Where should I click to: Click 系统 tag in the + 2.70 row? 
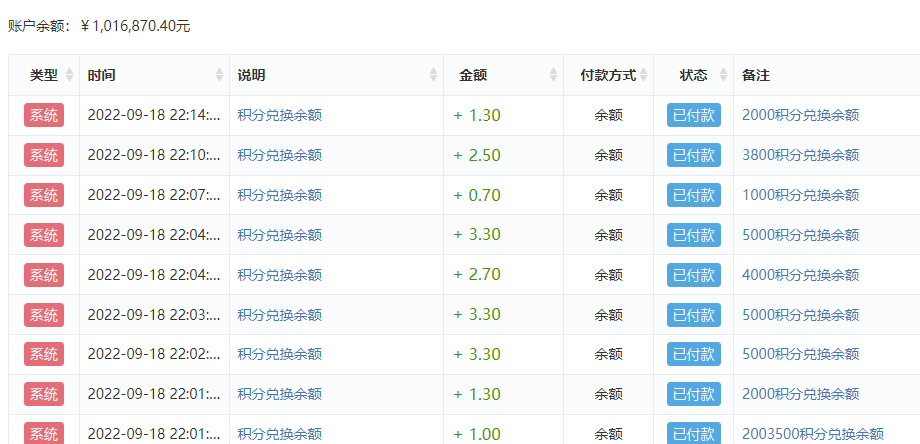44,274
